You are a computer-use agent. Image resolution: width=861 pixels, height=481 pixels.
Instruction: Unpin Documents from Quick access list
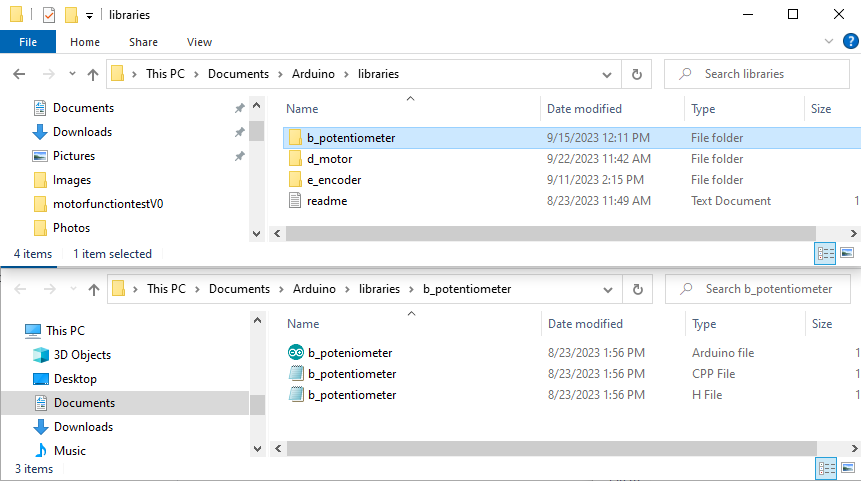click(x=239, y=108)
